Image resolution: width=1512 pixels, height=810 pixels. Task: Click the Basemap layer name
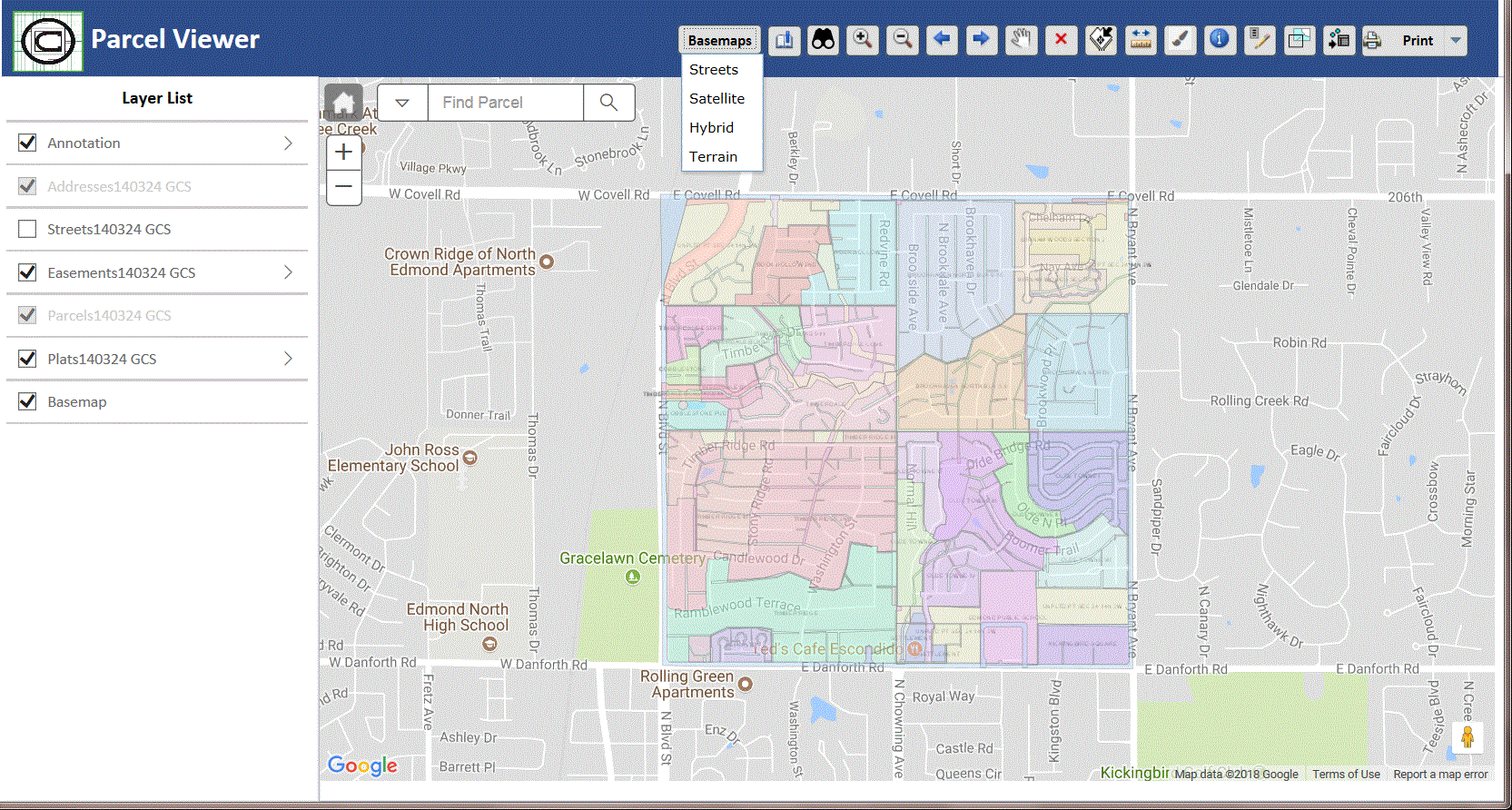77,401
